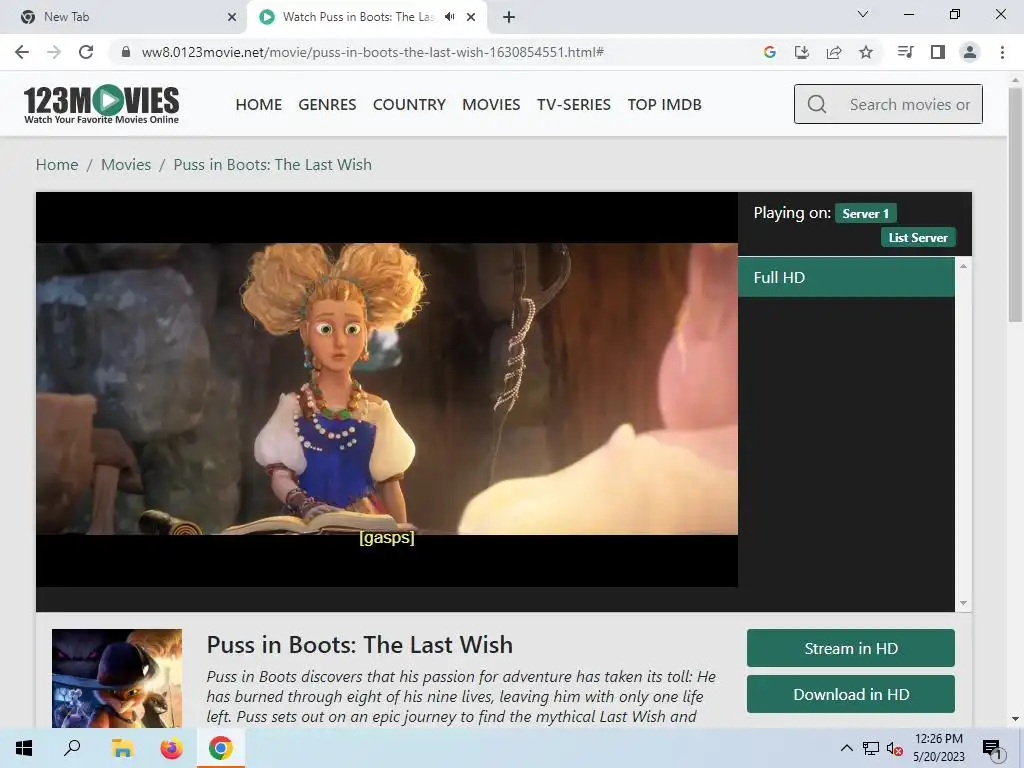This screenshot has height=768, width=1024.
Task: Open the GENRES menu
Action: [x=327, y=104]
